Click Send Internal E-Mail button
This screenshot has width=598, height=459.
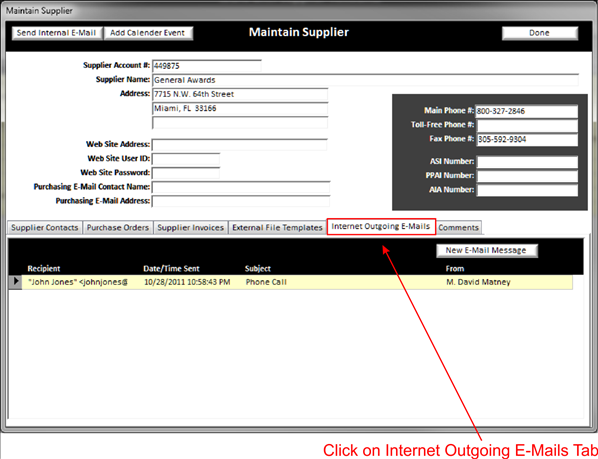click(57, 33)
